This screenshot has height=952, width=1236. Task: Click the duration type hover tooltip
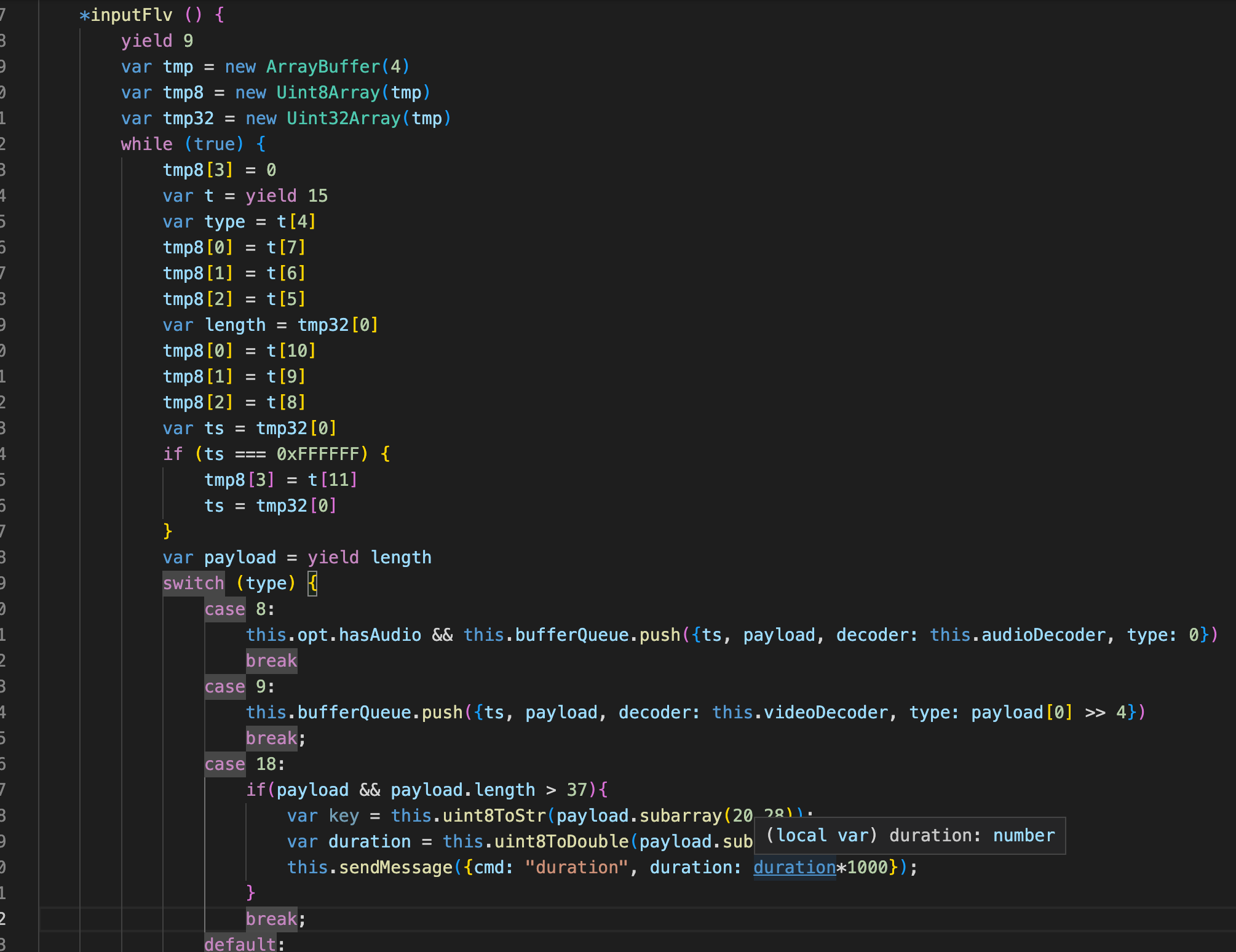point(909,836)
